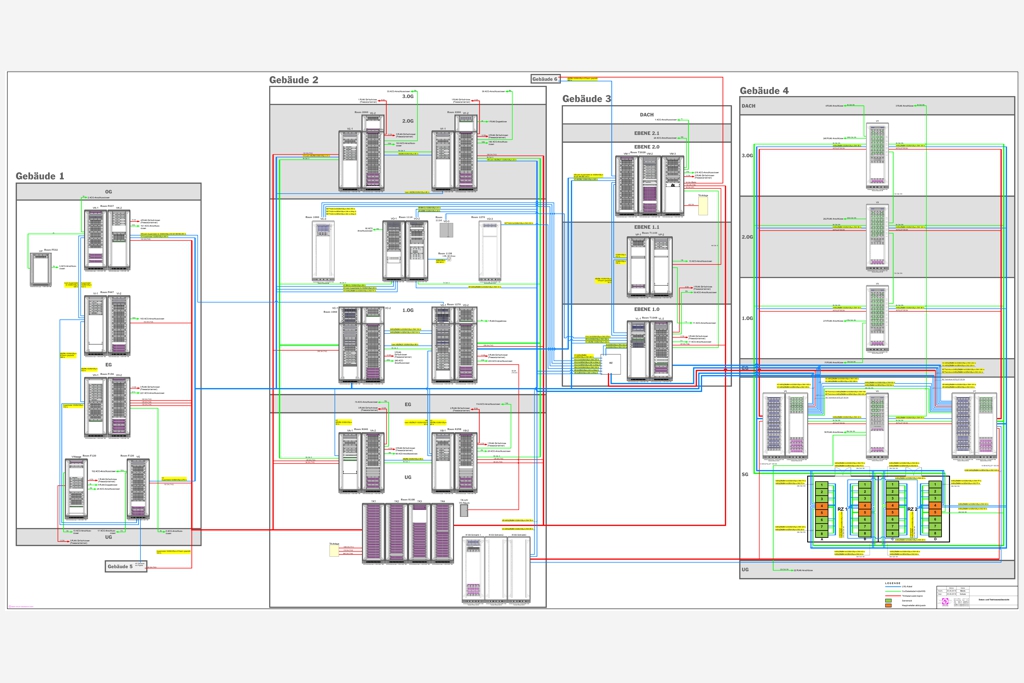Click the yellow note box in Gebäude 2 UG
Screen dimensions: 1024x683
click(334, 550)
